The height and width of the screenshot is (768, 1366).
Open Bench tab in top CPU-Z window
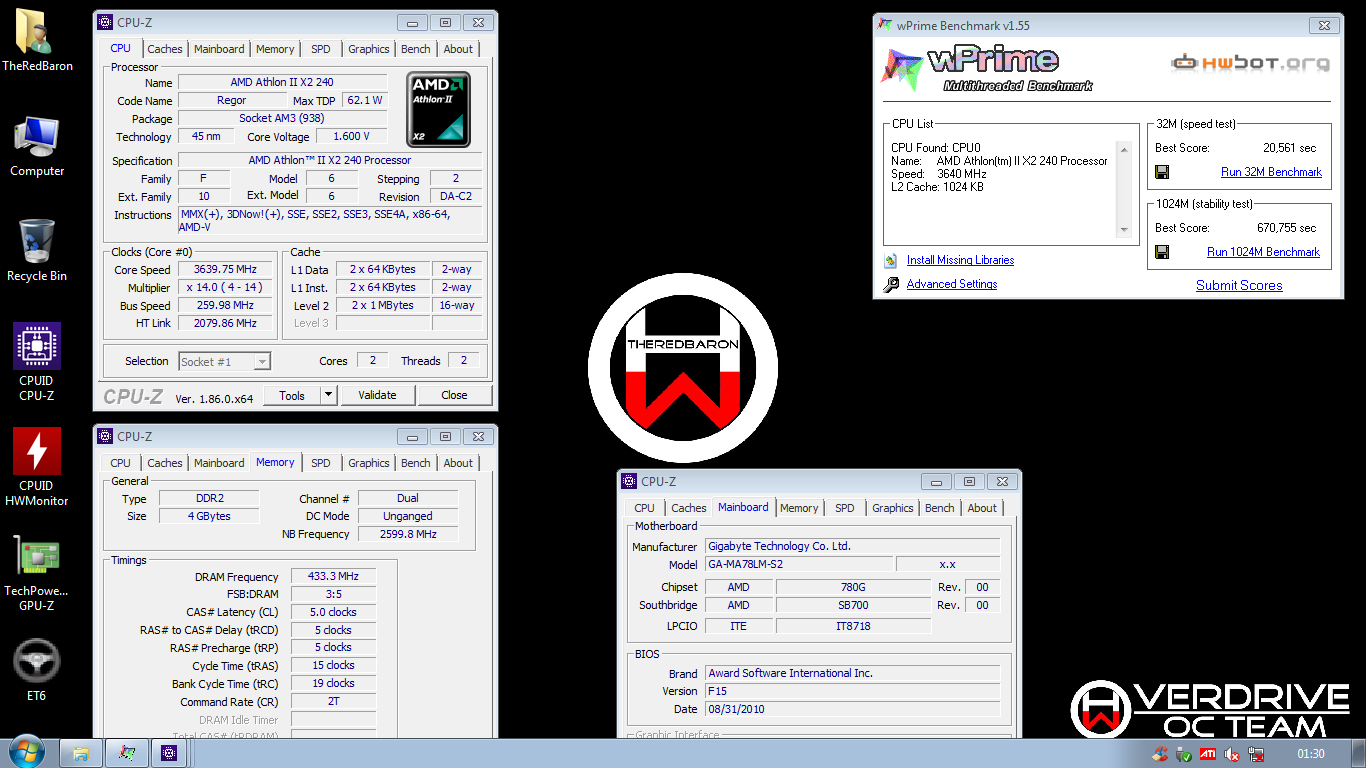pos(416,49)
